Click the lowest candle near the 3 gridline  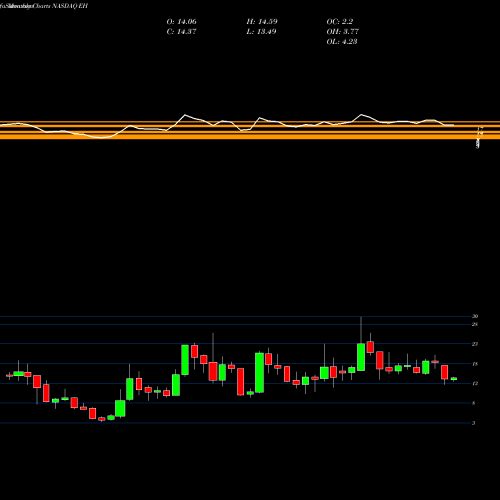pyautogui.click(x=102, y=419)
